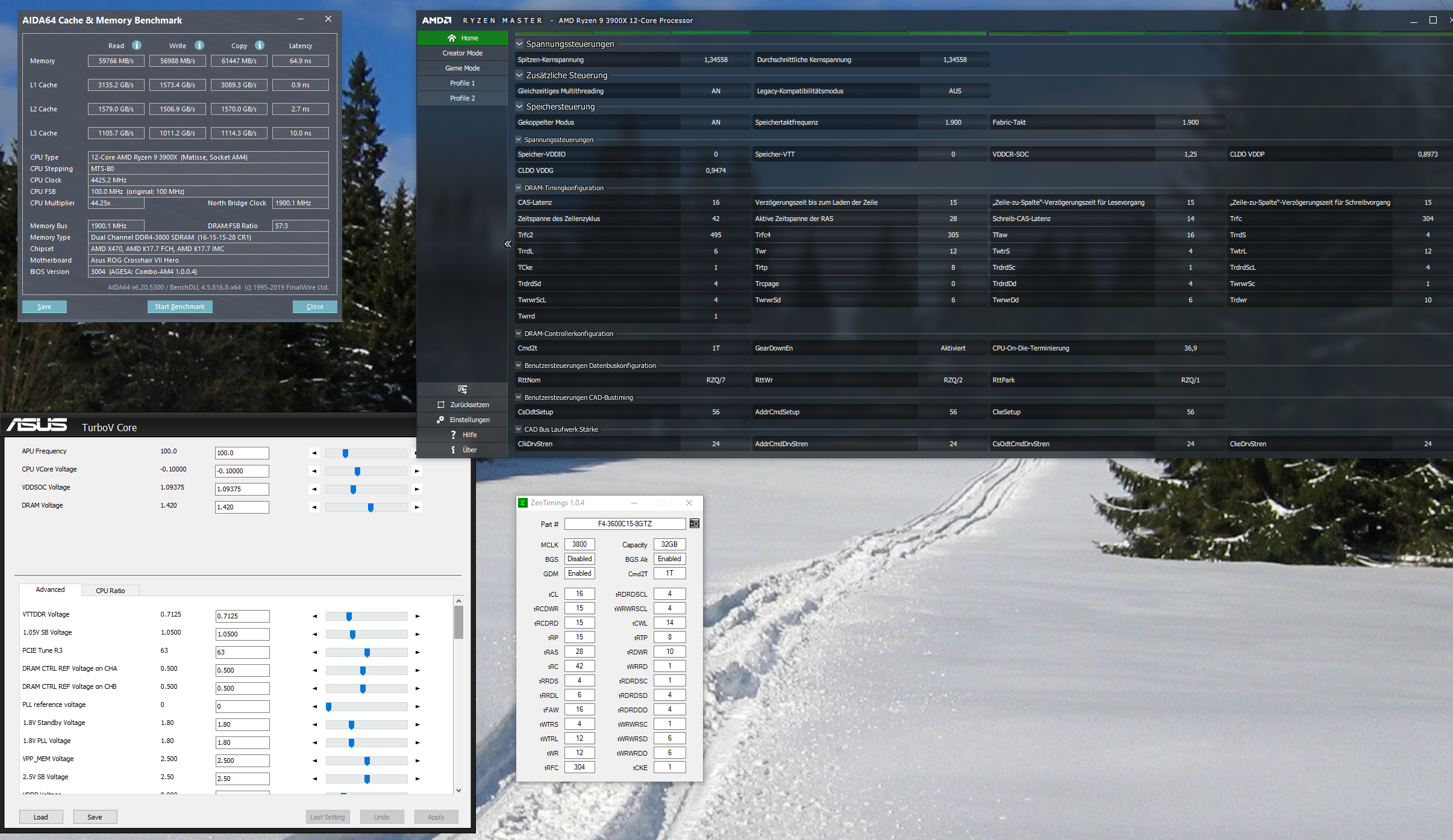Click the Apply button in TurboV Core

[436, 817]
